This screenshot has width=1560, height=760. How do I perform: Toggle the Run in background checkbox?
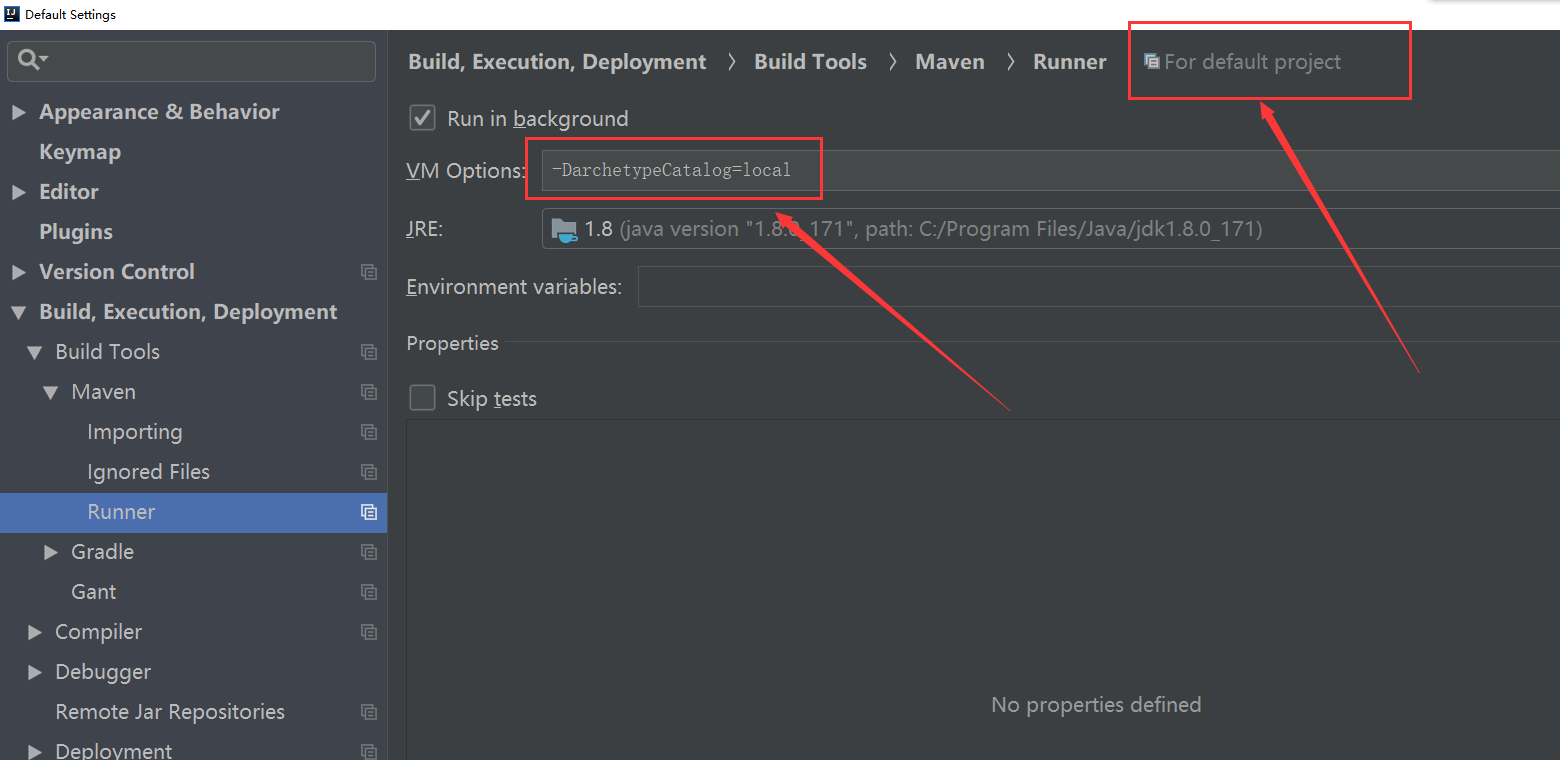coord(423,118)
